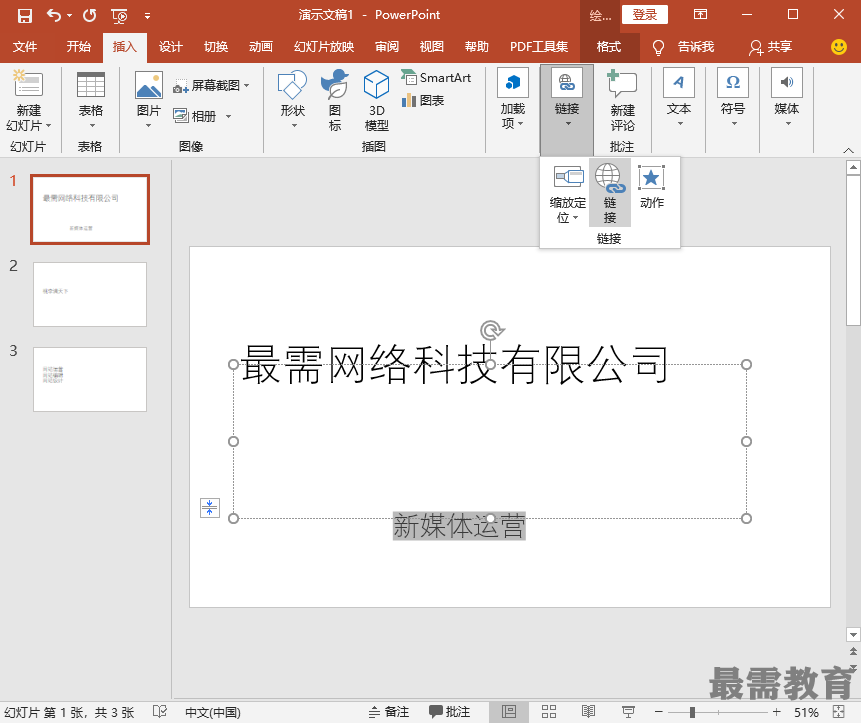Click the New Slide icon
Viewport: 861px width, 723px height.
27,85
